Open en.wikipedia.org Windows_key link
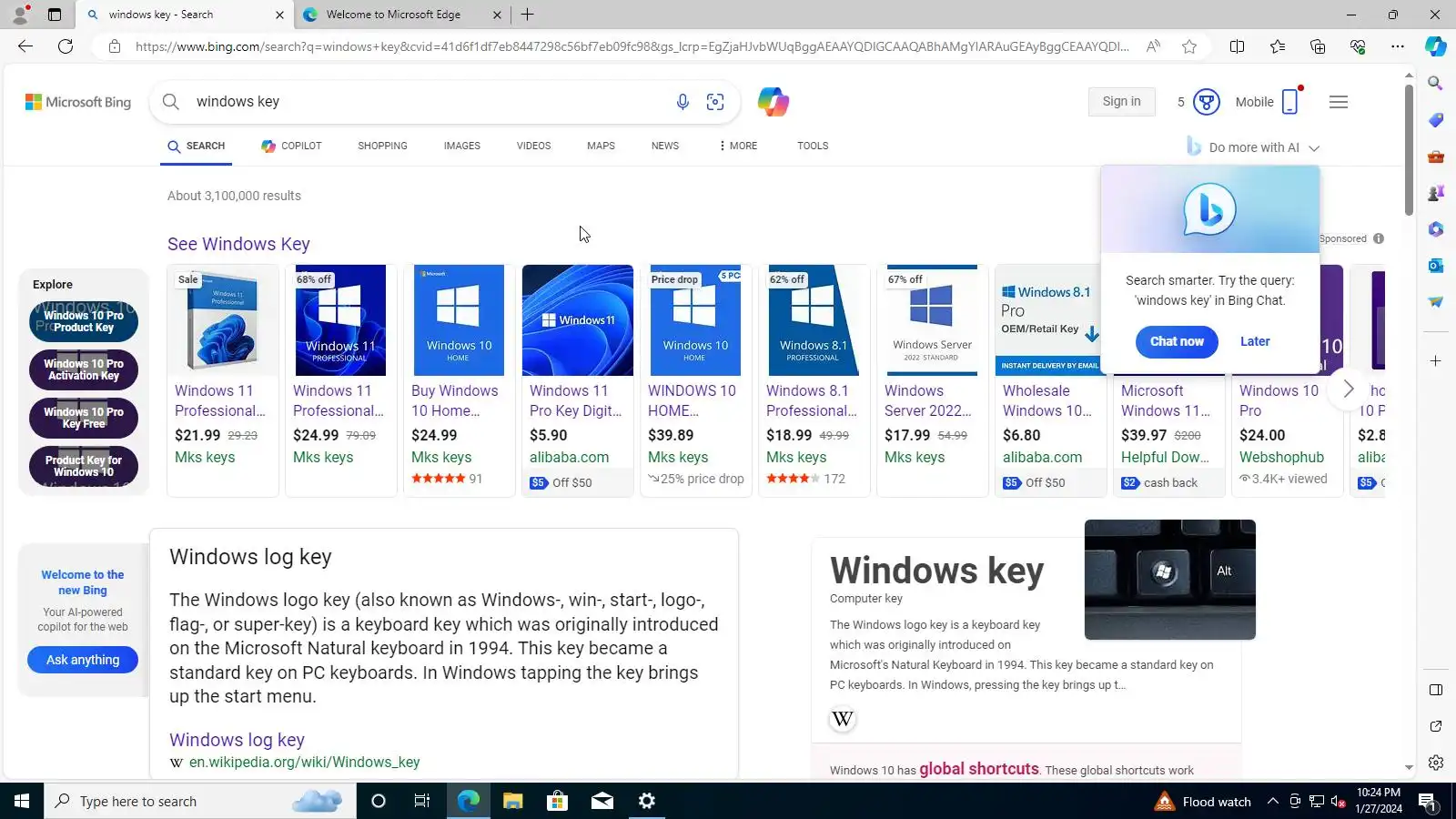Screen dimensions: 1456x819 (304, 763)
